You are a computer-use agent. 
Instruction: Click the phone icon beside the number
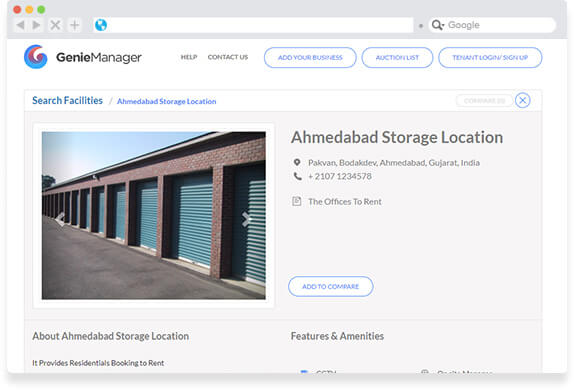pyautogui.click(x=298, y=176)
